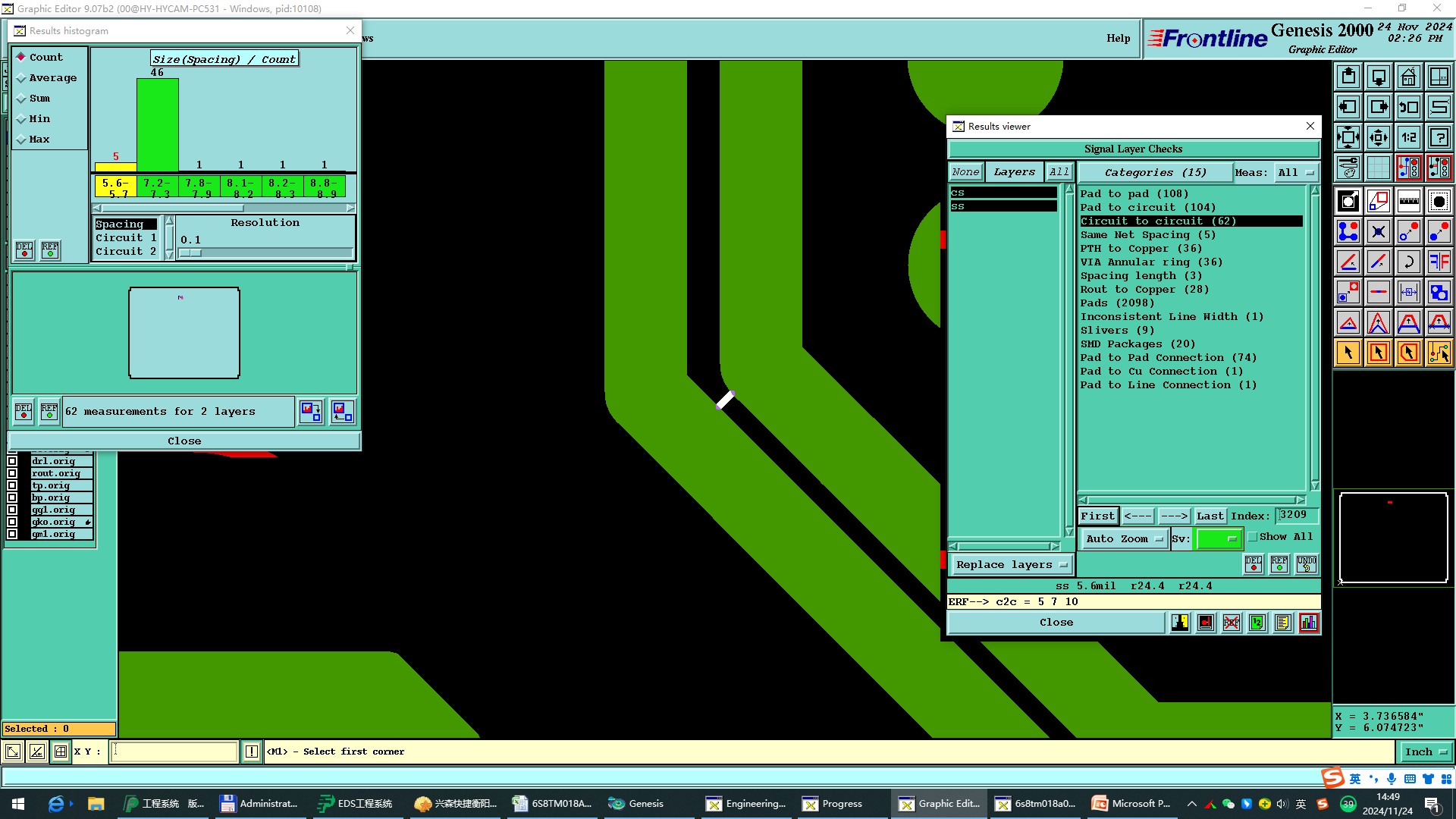Click the 1:2 zoom icon
Image resolution: width=1456 pixels, height=819 pixels.
click(x=1408, y=137)
